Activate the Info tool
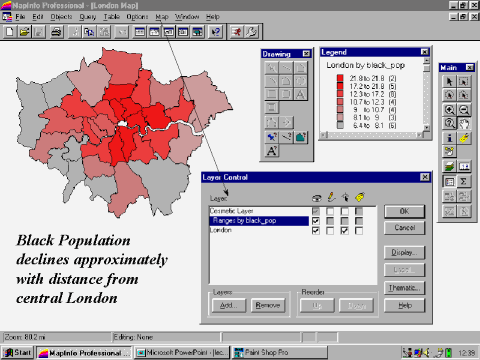 click(449, 138)
